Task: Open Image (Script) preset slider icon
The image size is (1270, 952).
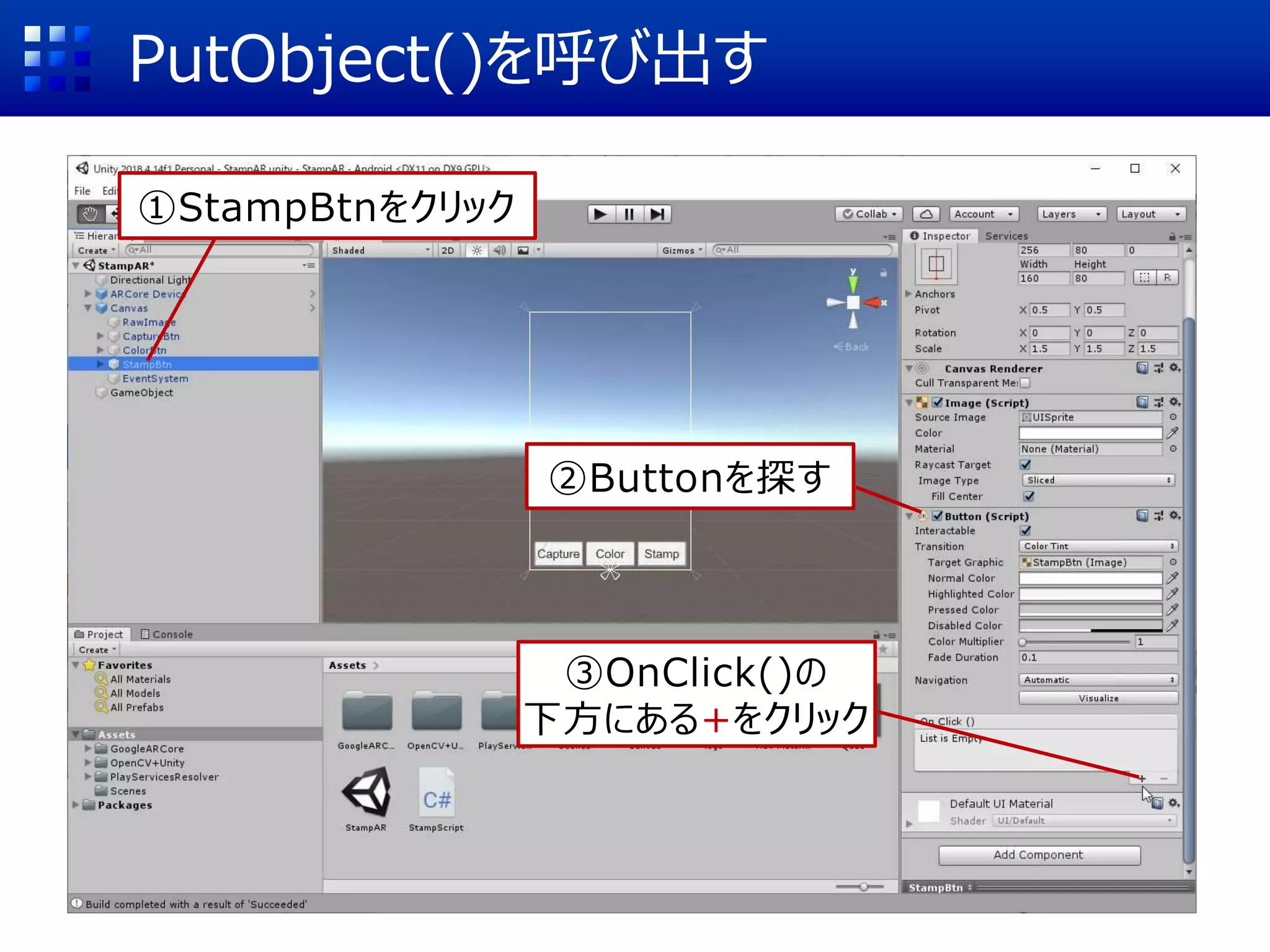Action: pos(1158,402)
